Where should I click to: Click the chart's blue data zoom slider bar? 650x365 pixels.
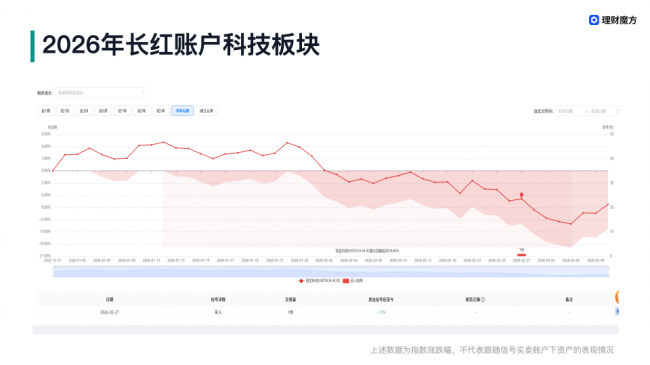pos(331,272)
